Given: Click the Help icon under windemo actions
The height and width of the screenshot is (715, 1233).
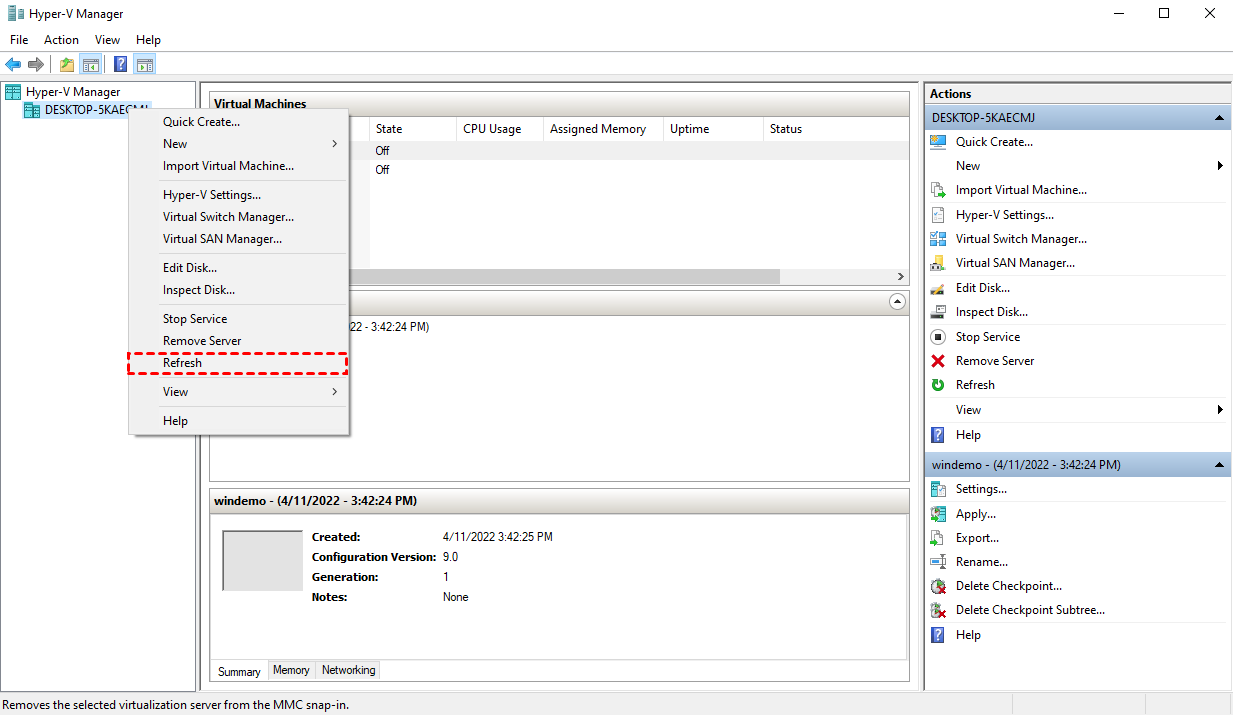Looking at the screenshot, I should tap(938, 635).
